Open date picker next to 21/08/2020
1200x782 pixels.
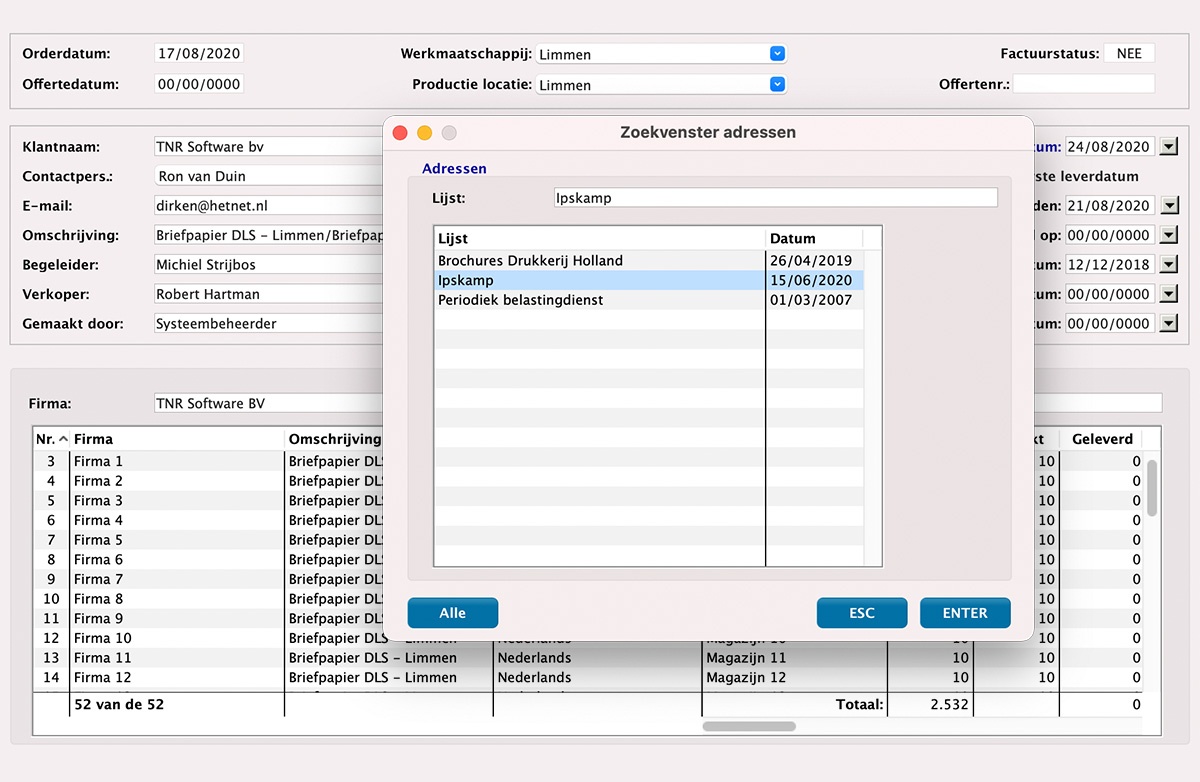click(x=1169, y=206)
